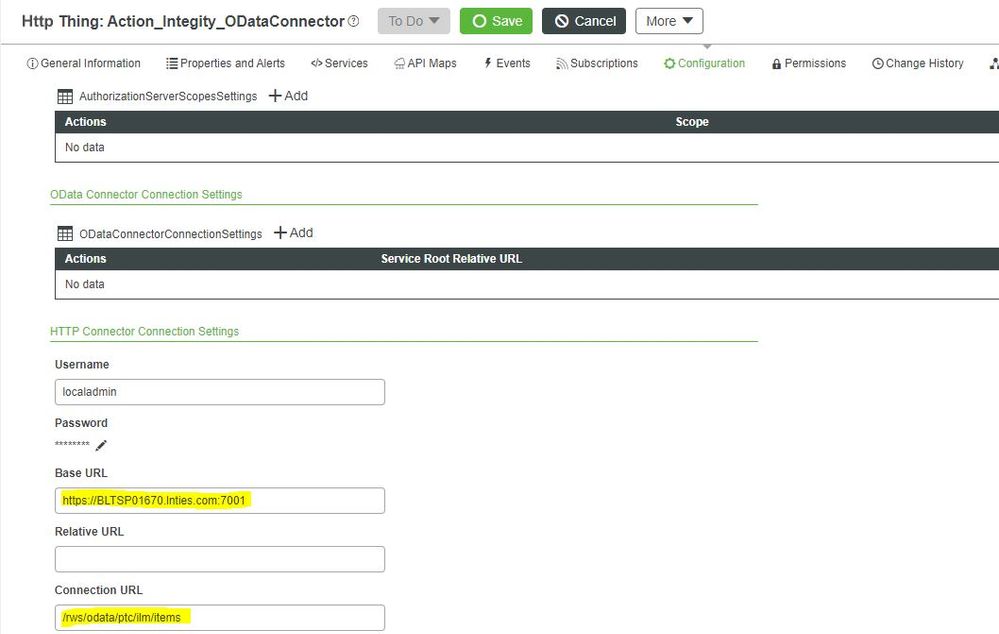Click the Configuration gear icon
The width and height of the screenshot is (999, 634).
669,64
